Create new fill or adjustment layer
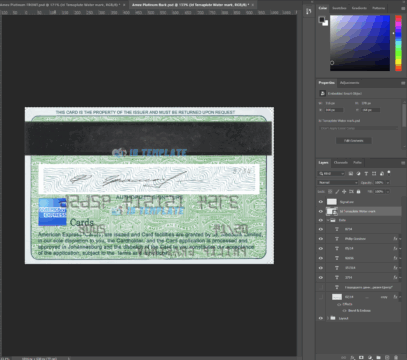 (370, 357)
